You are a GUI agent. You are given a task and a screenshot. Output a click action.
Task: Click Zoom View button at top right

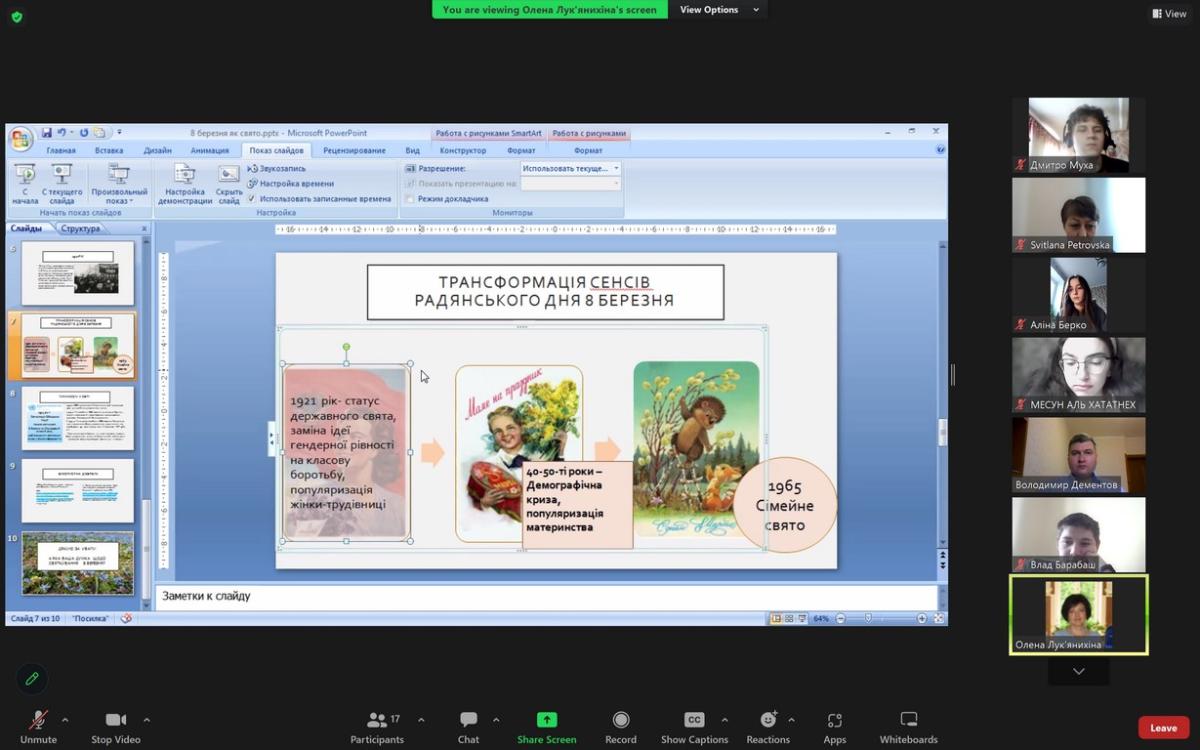(x=1168, y=14)
